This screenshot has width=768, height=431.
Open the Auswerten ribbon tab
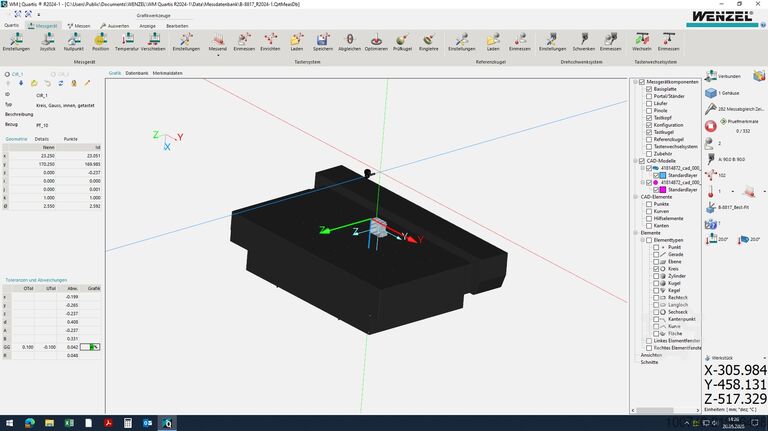pyautogui.click(x=115, y=25)
